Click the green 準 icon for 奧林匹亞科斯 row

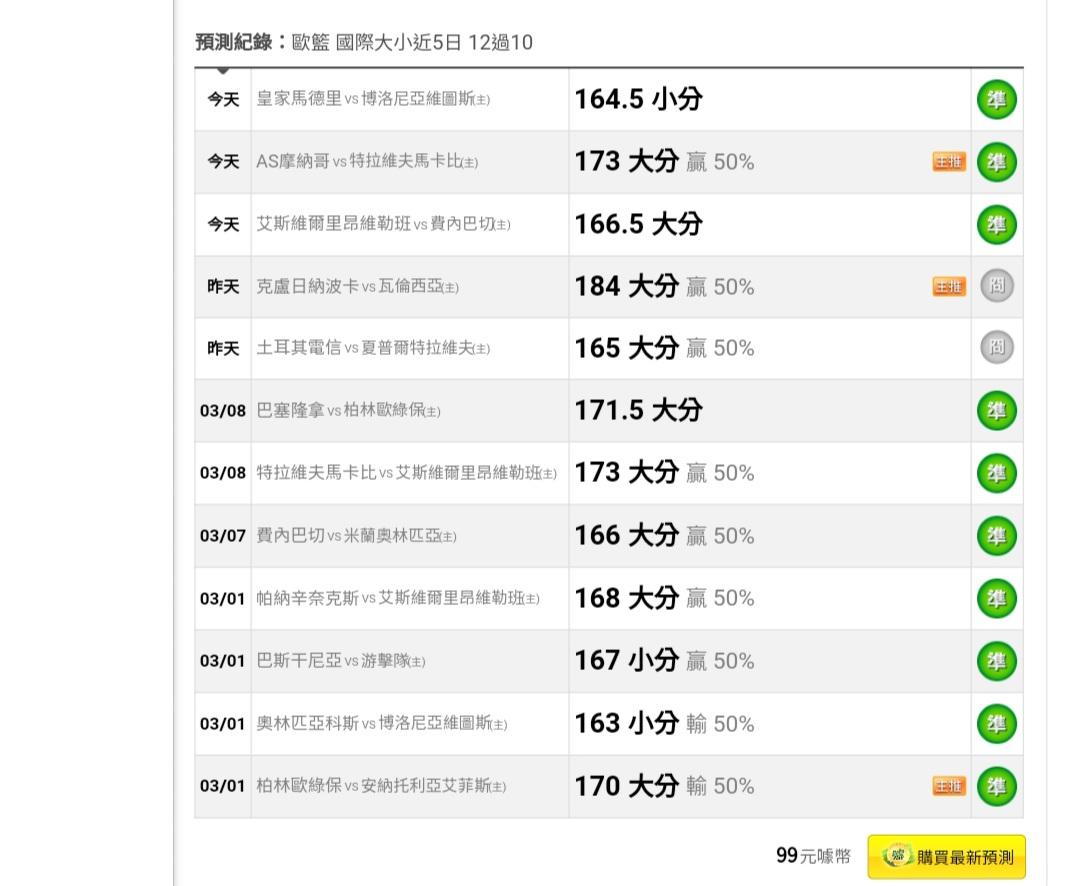pyautogui.click(x=996, y=724)
